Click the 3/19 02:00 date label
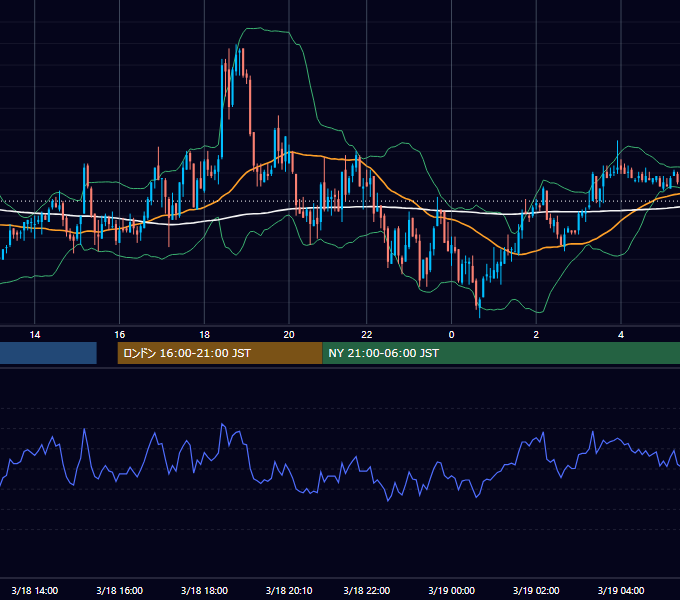Screen dimensions: 680x600 [x=536, y=590]
